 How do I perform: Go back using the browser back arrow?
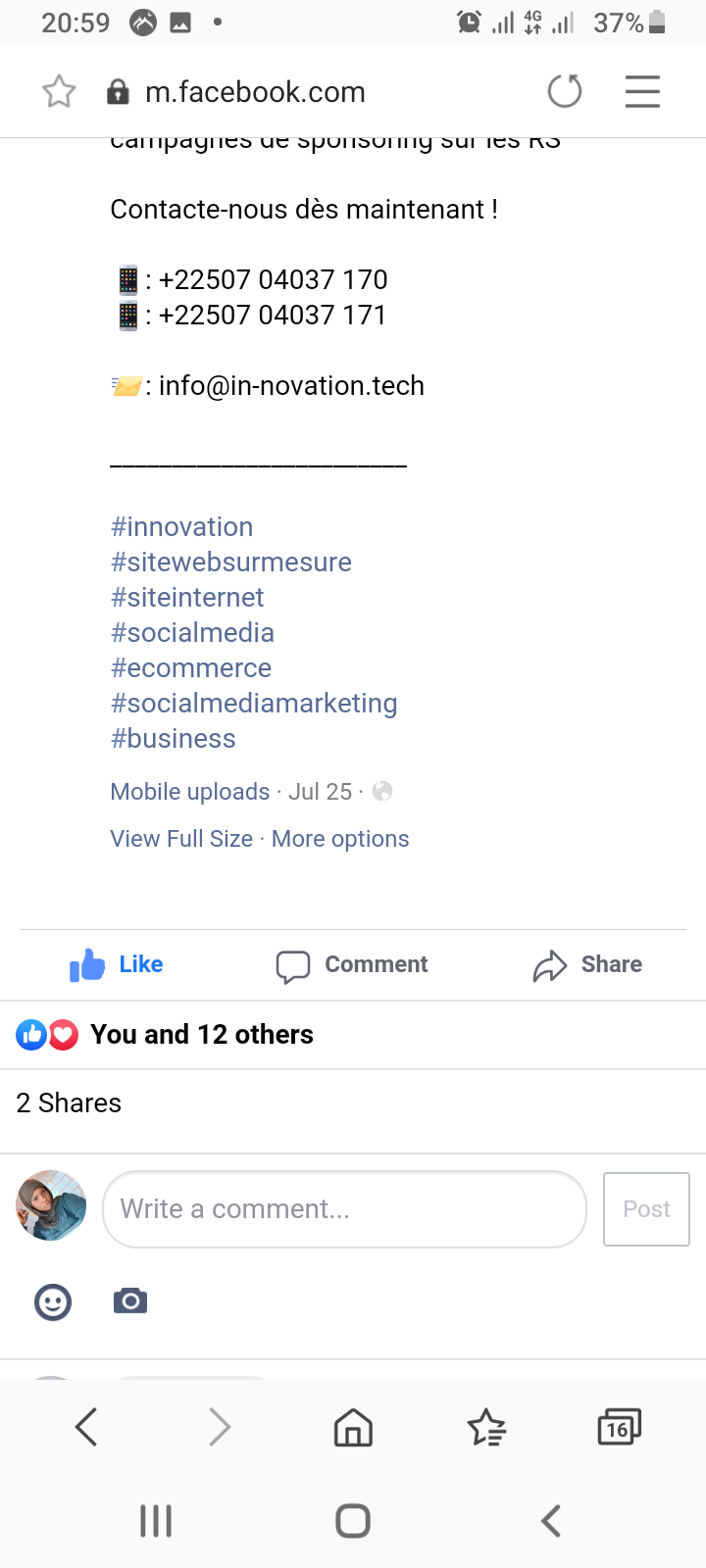(86, 1428)
